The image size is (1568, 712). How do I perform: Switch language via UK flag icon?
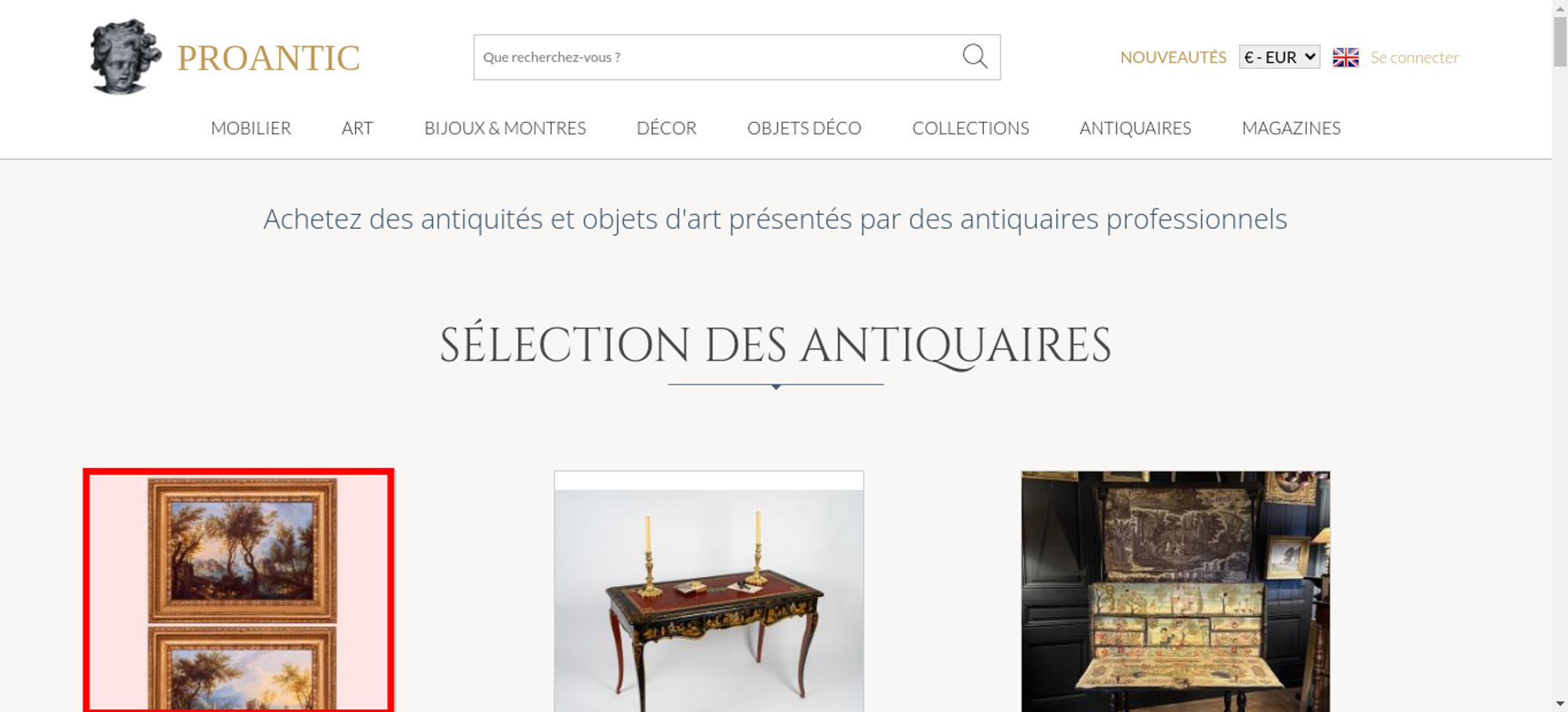pos(1345,57)
